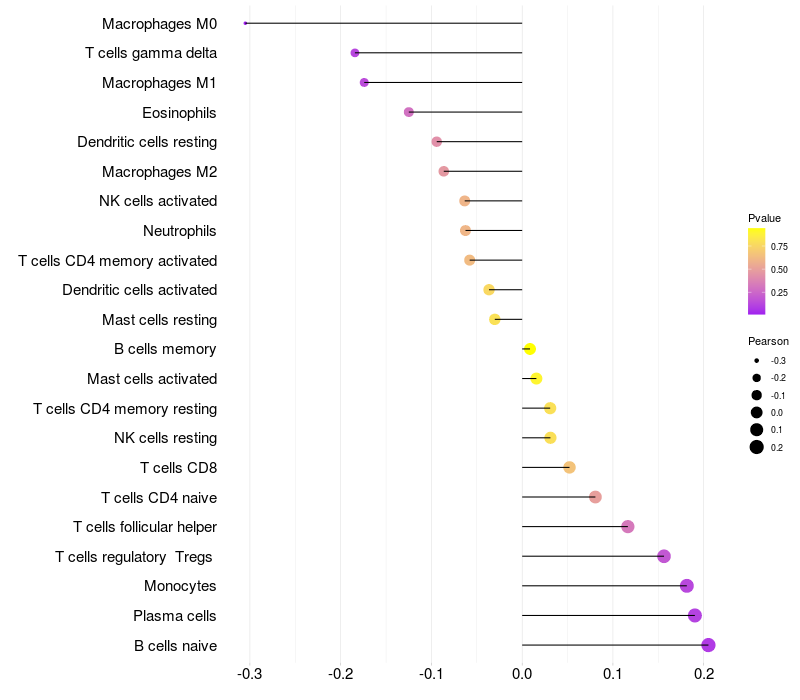800x700 pixels.
Task: Click the yellow B cells memory dot
Action: coord(530,349)
